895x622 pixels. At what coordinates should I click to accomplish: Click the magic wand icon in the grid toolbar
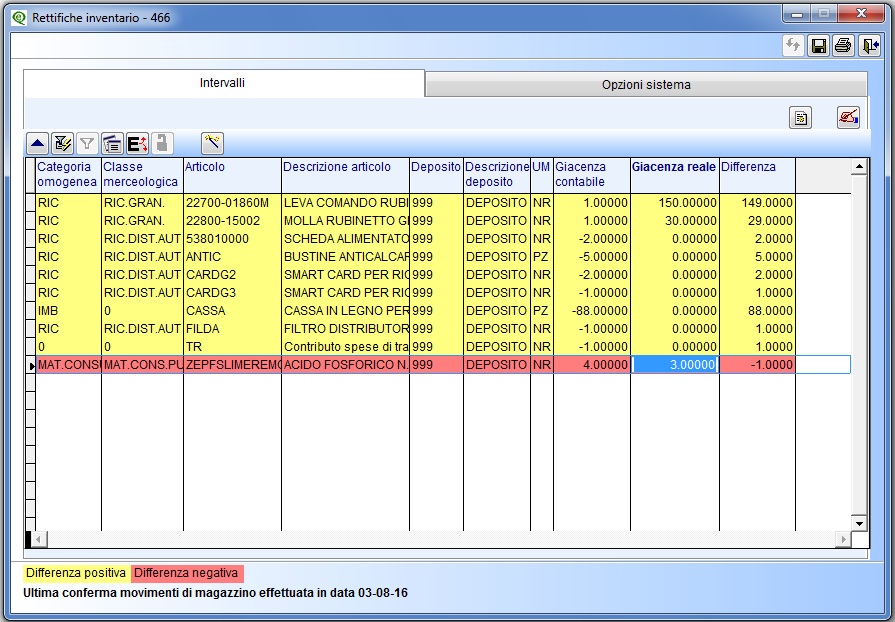point(212,143)
